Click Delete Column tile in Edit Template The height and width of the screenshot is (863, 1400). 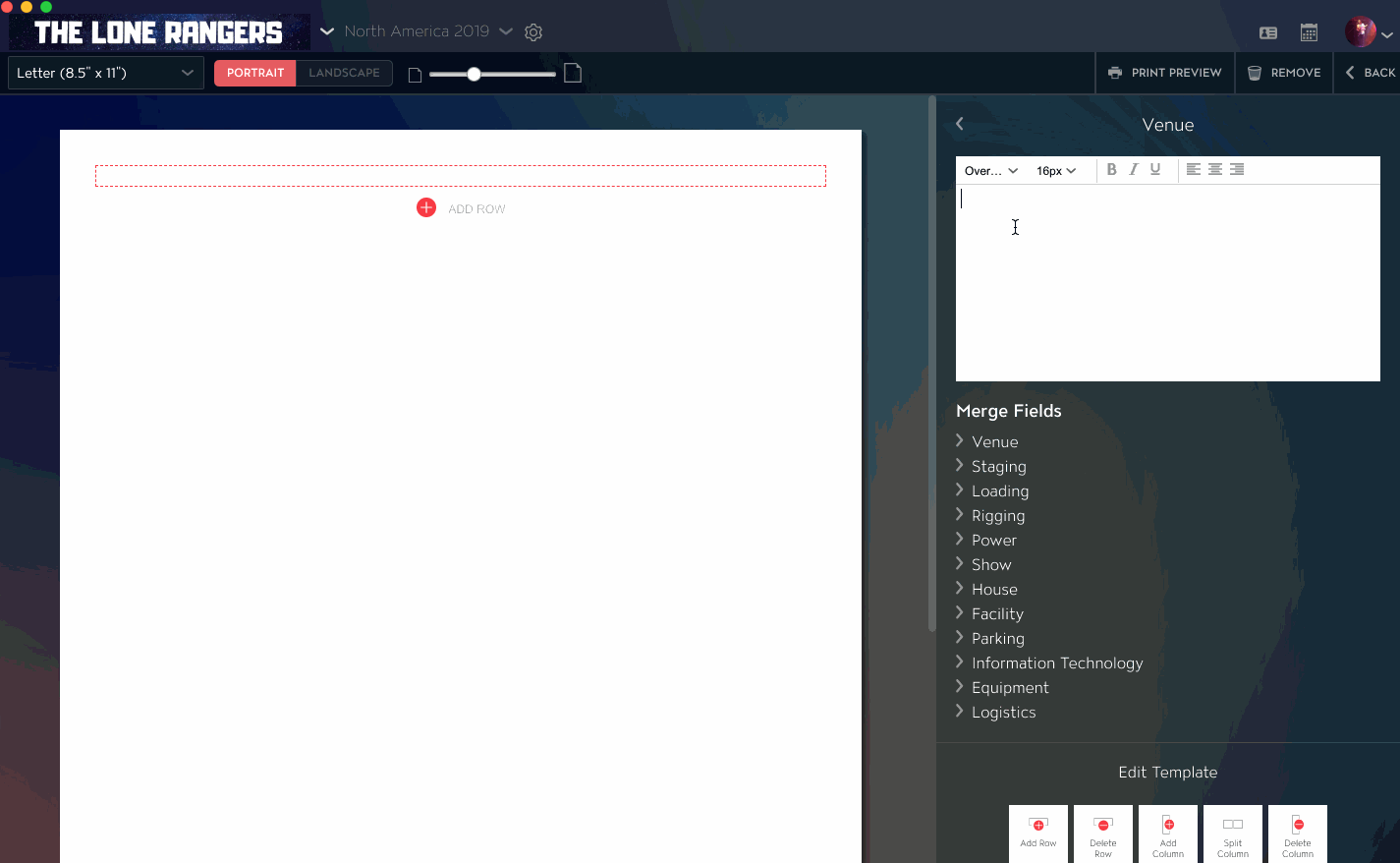coord(1298,834)
